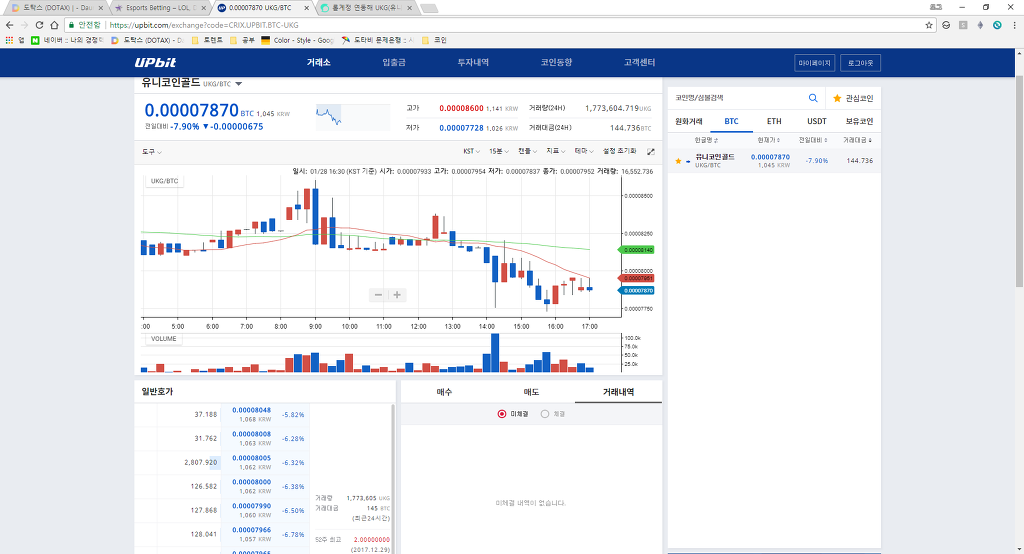This screenshot has width=1024, height=554.
Task: Zoom in the chart with plus button
Action: (x=396, y=295)
